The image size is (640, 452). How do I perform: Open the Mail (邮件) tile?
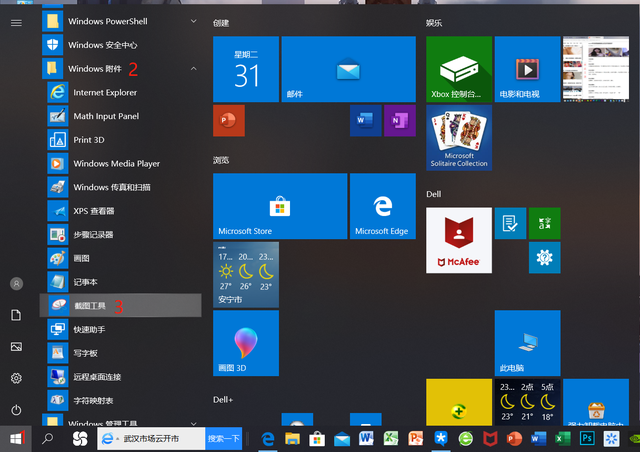point(349,69)
